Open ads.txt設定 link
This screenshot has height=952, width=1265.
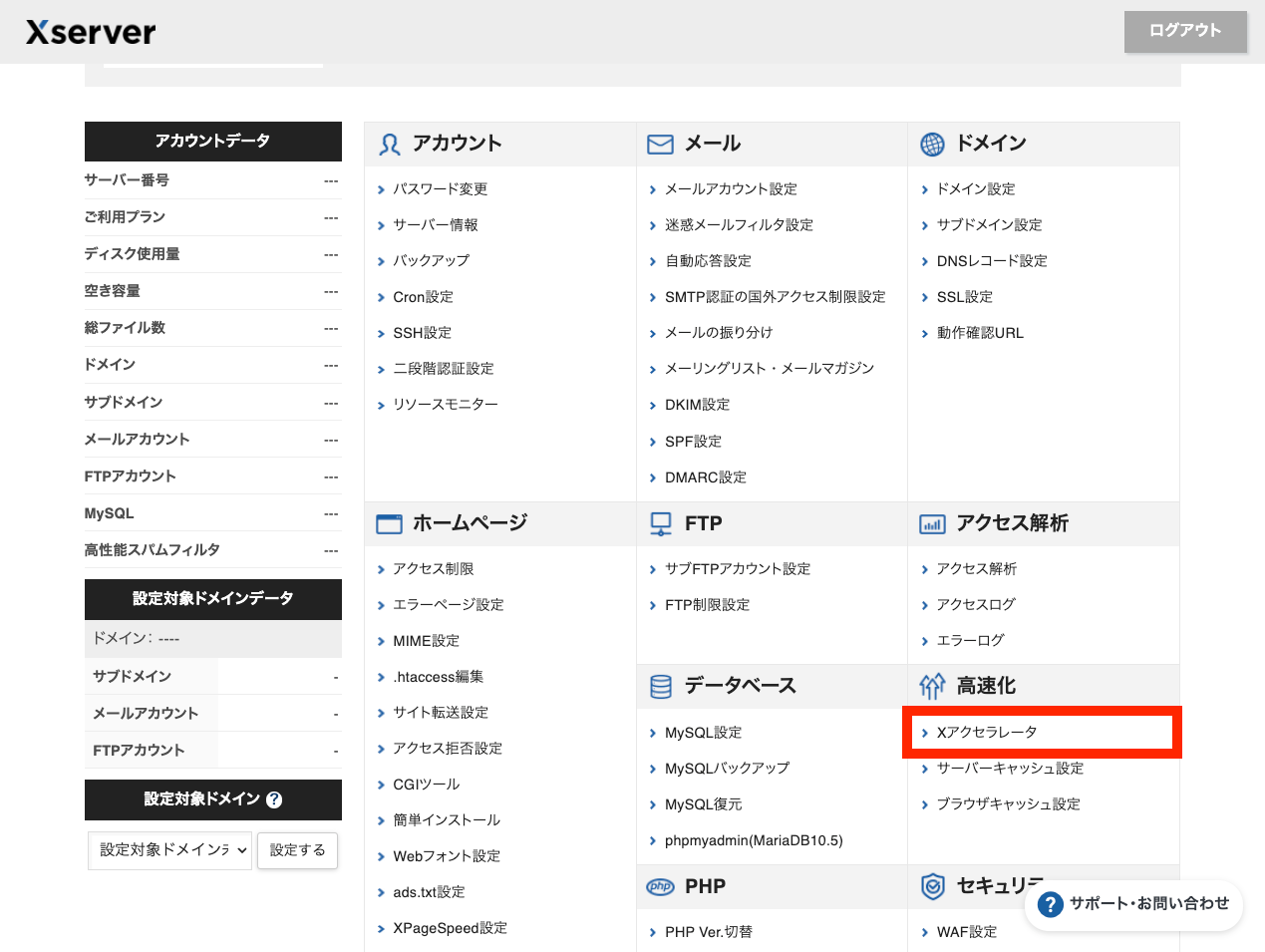pos(429,891)
